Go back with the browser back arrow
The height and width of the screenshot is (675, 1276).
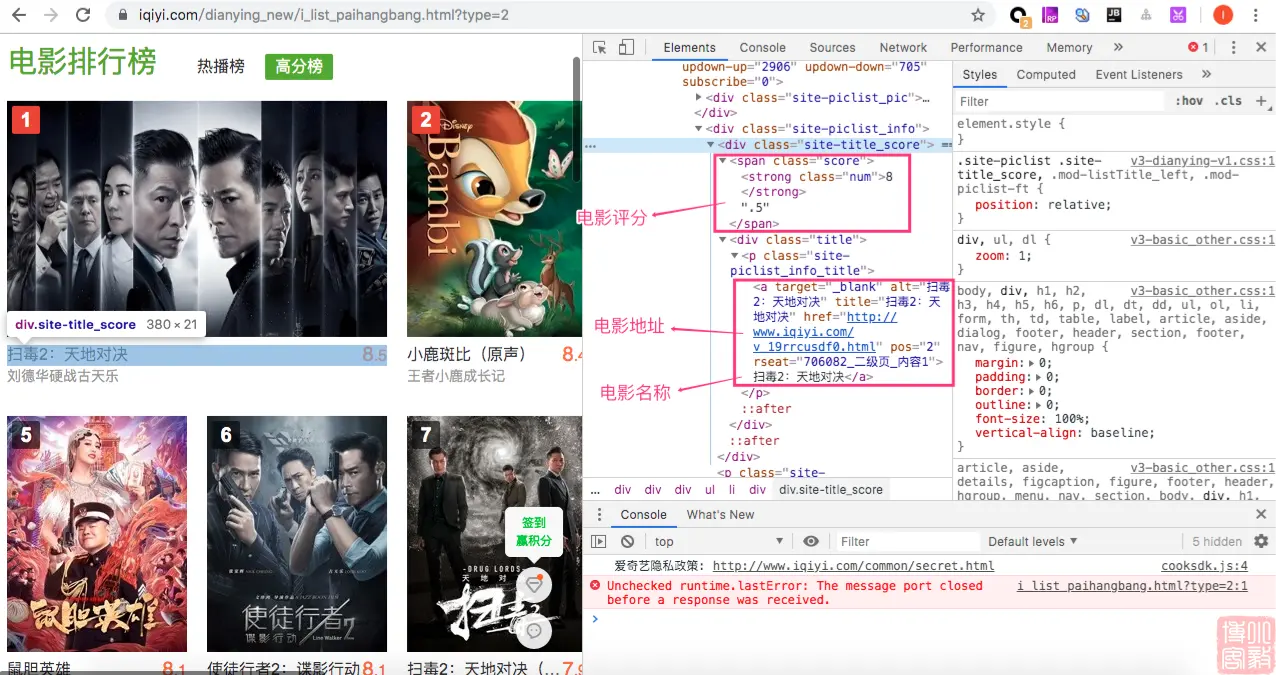pos(19,15)
